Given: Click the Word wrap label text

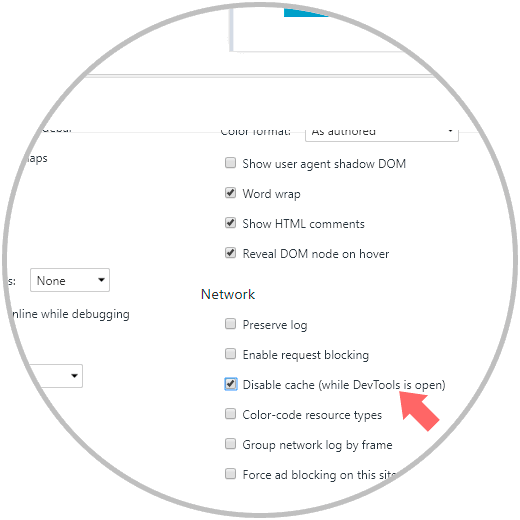Looking at the screenshot, I should pyautogui.click(x=271, y=194).
